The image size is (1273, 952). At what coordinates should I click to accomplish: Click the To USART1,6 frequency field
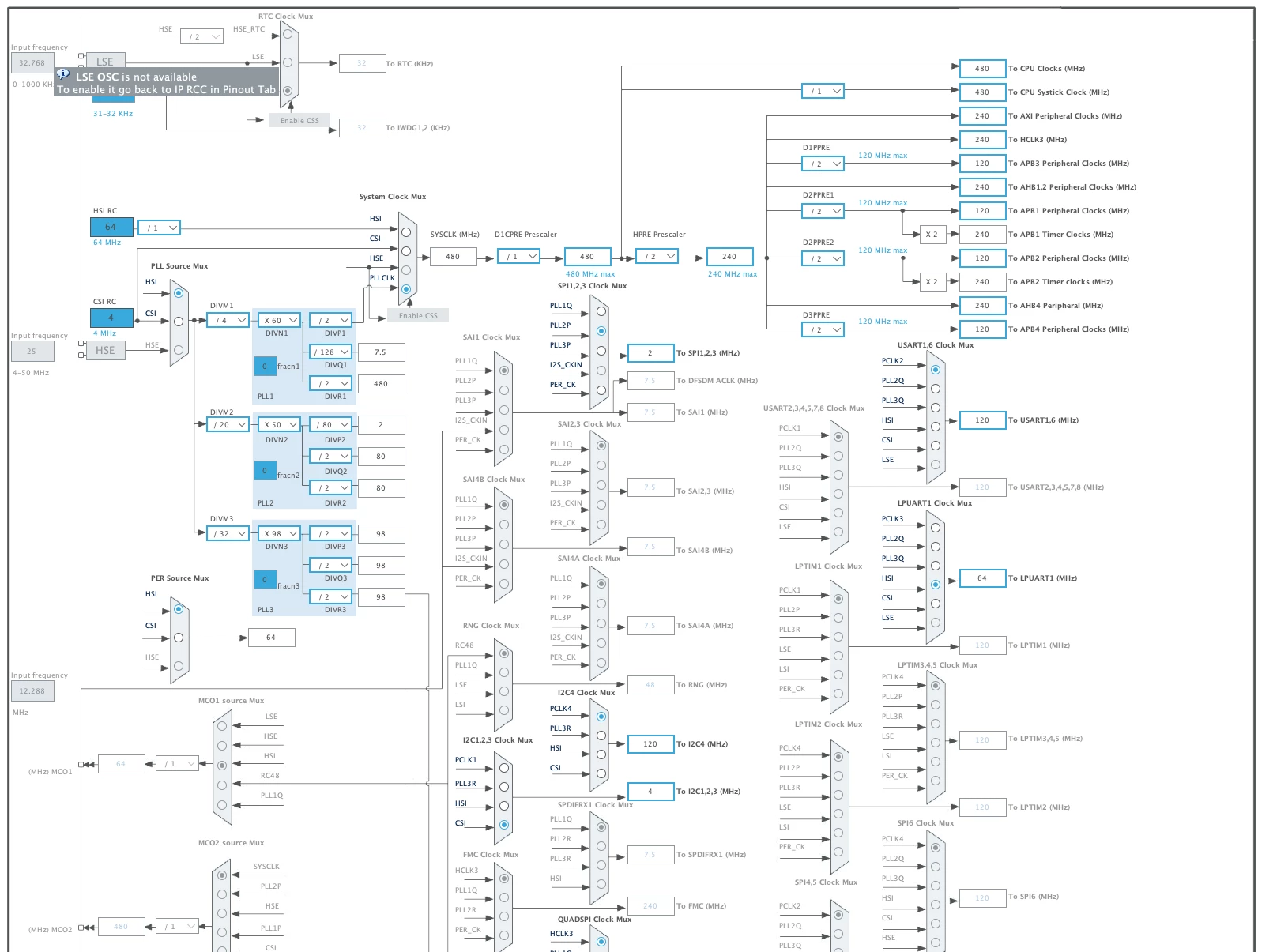point(982,420)
